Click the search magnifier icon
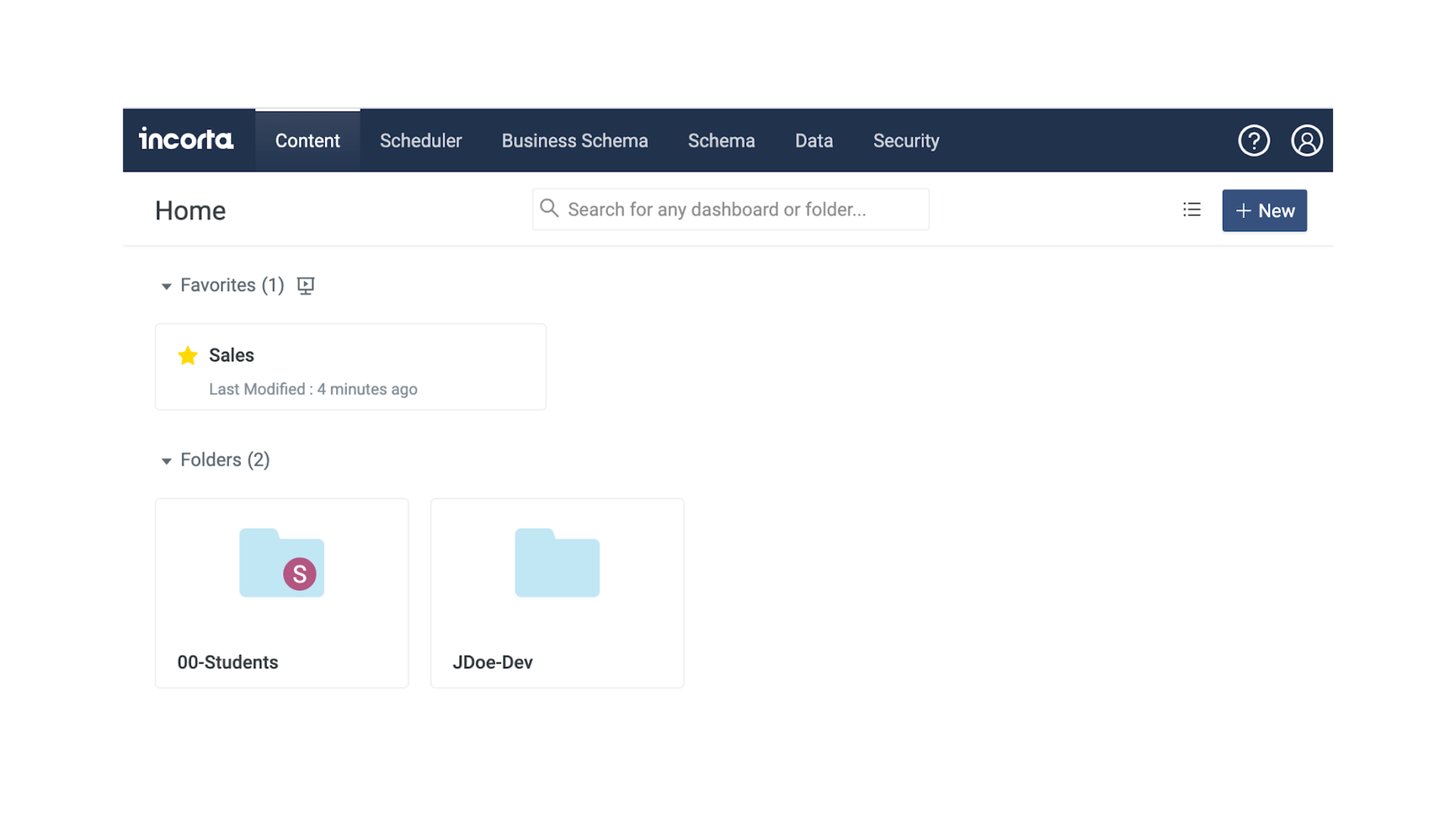The width and height of the screenshot is (1456, 819). coord(549,208)
